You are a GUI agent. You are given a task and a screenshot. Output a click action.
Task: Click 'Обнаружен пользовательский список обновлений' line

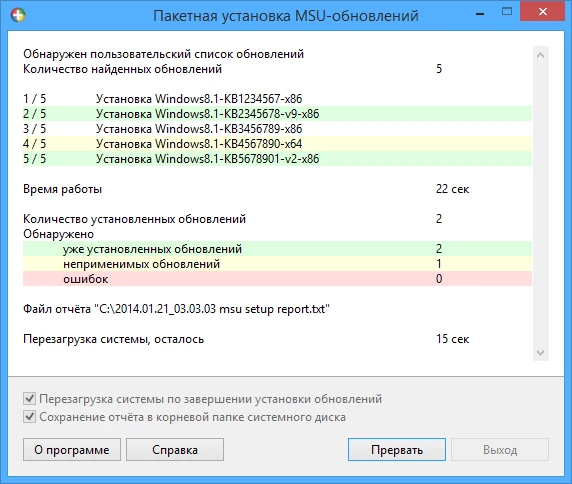[x=163, y=54]
